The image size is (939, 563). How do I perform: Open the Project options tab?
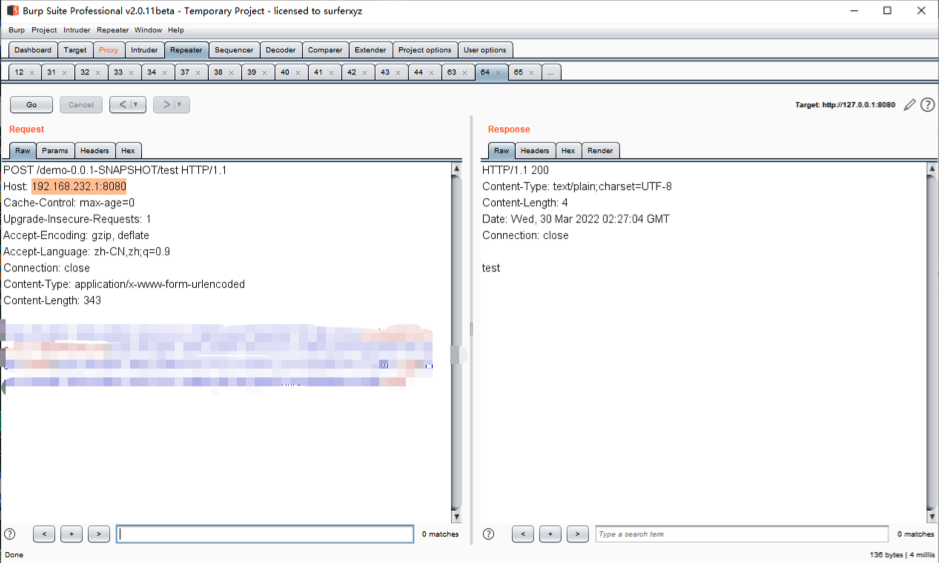click(x=425, y=50)
